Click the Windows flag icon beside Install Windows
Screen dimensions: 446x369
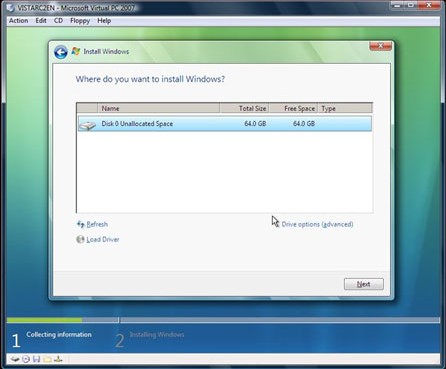tap(76, 51)
